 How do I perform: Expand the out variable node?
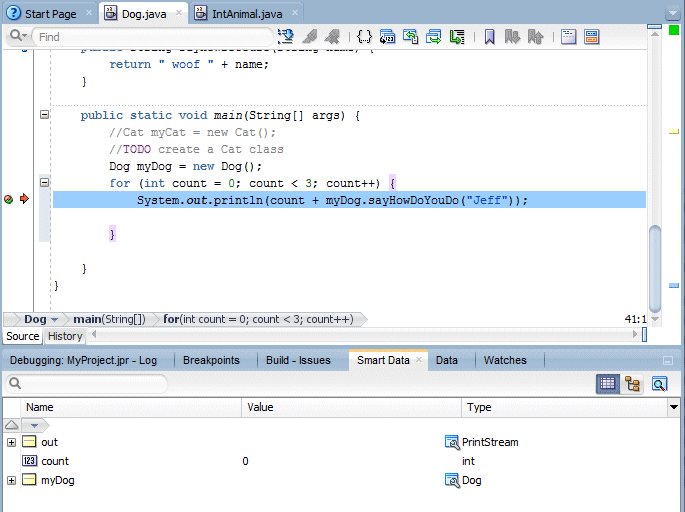click(11, 442)
